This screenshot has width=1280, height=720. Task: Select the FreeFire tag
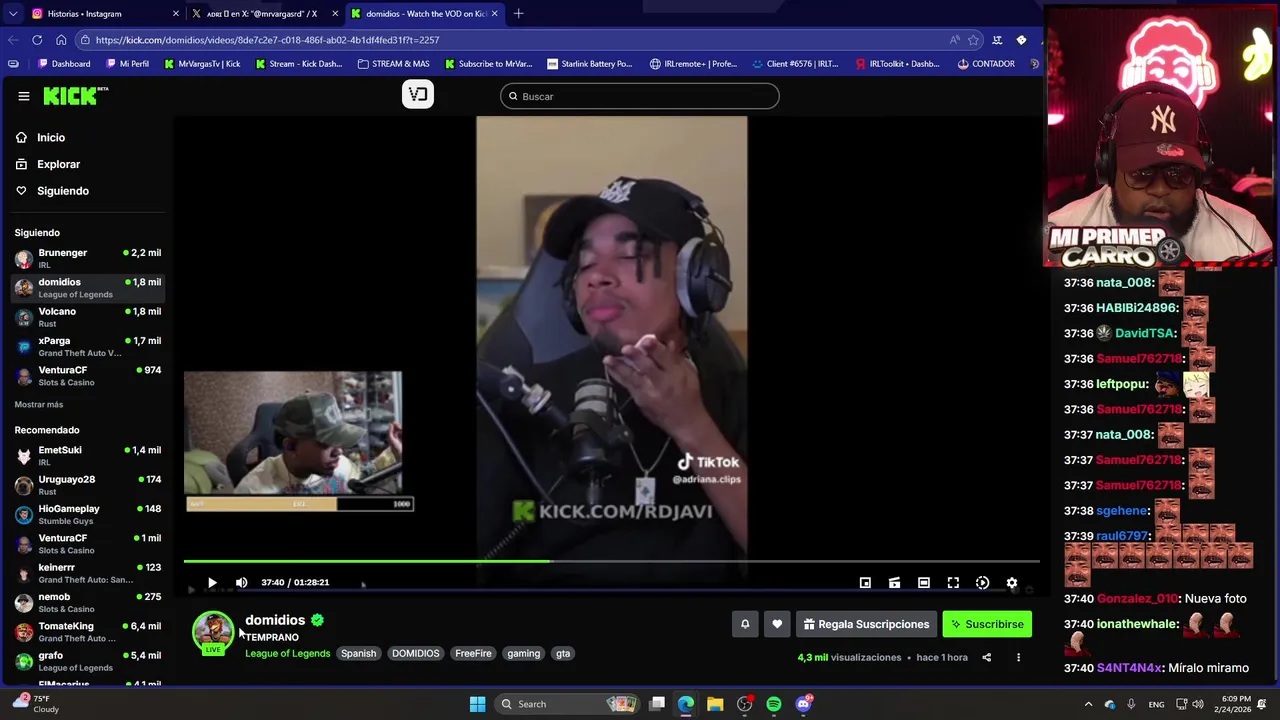pyautogui.click(x=473, y=653)
